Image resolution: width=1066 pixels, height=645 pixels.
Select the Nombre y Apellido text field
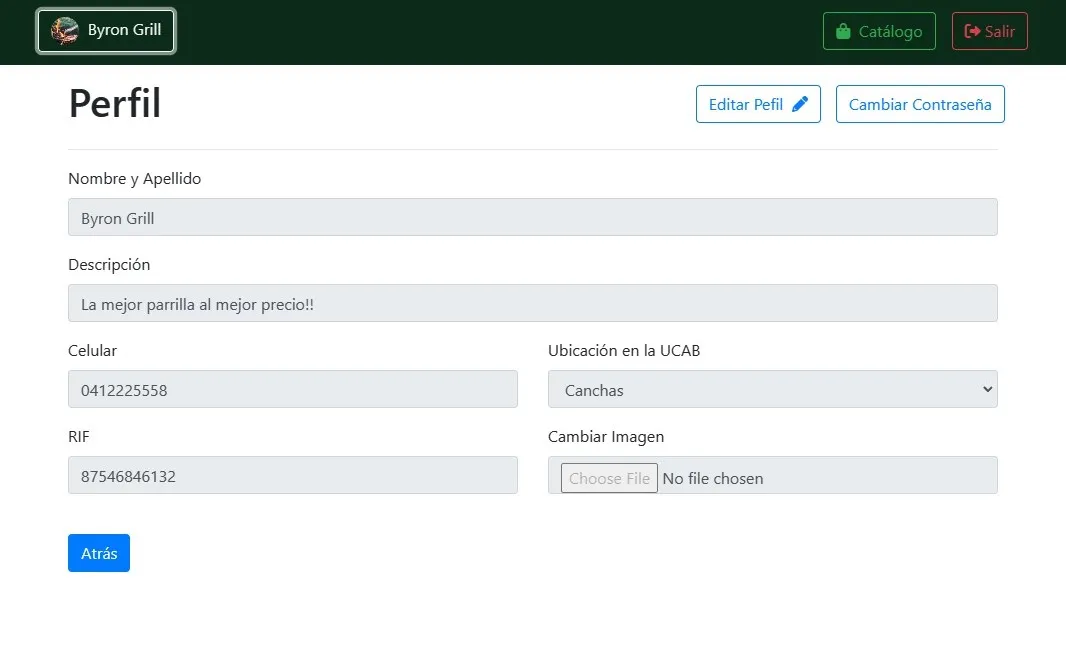pyautogui.click(x=532, y=217)
